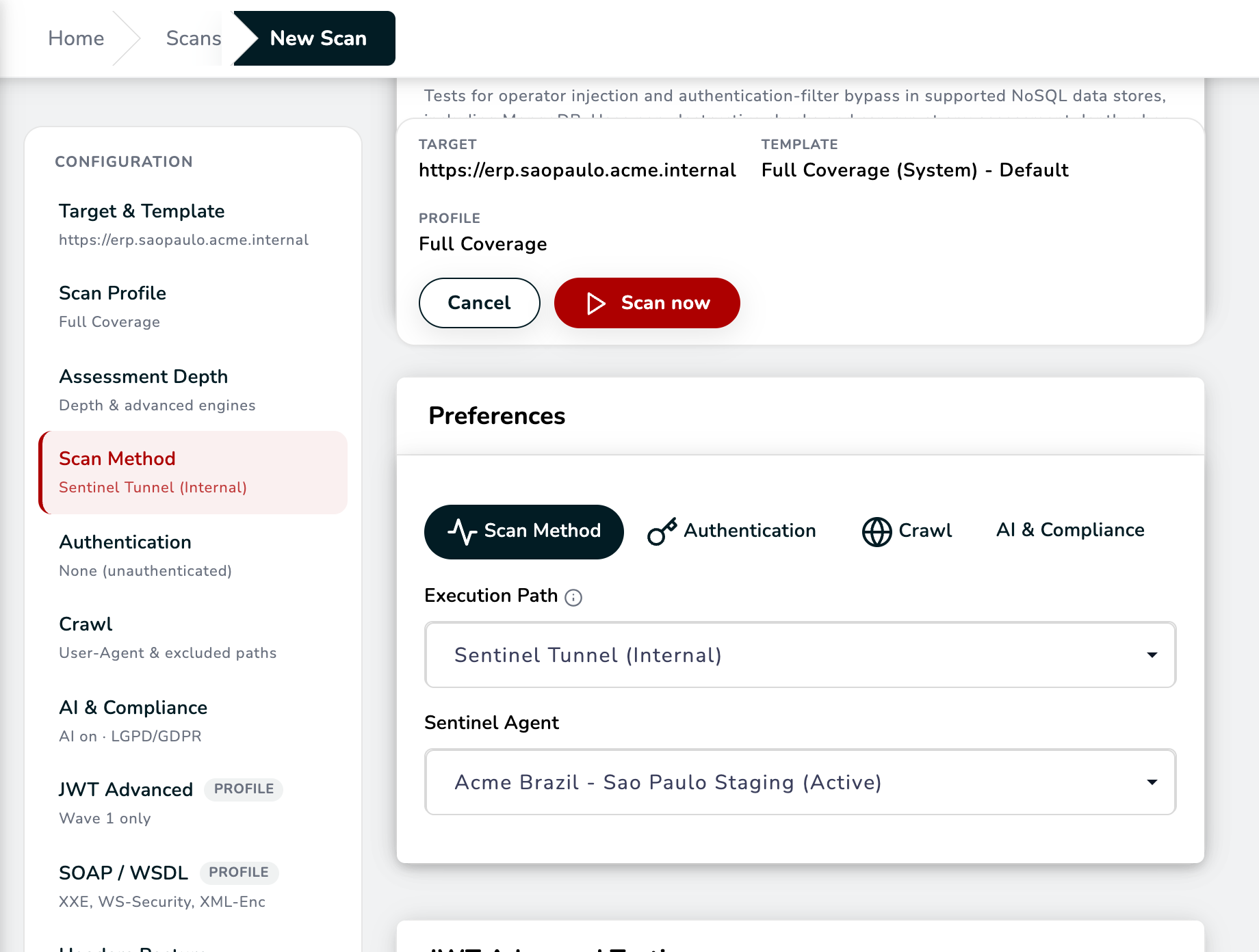The image size is (1259, 952).
Task: Click the globe icon next to Crawl
Action: pos(877,531)
